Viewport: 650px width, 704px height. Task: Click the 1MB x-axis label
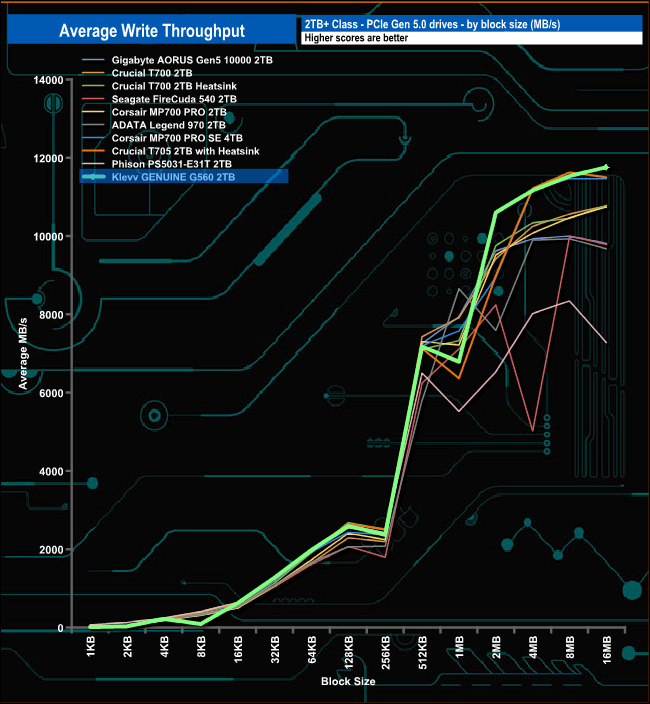coord(459,647)
